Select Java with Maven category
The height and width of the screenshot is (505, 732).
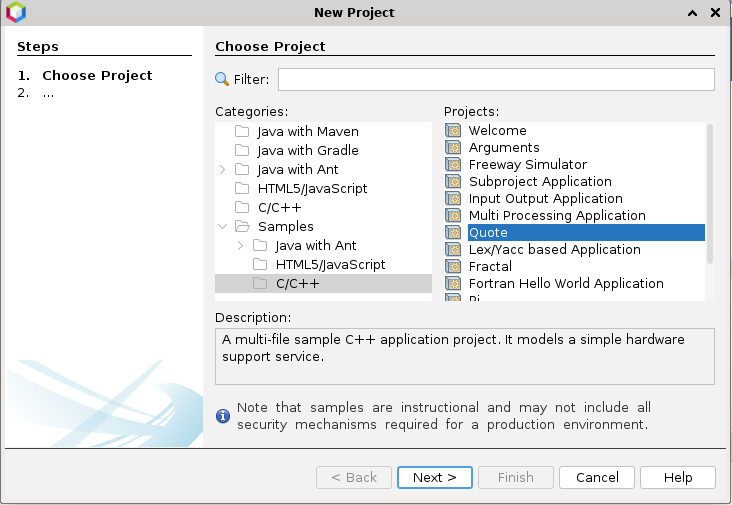(x=307, y=131)
